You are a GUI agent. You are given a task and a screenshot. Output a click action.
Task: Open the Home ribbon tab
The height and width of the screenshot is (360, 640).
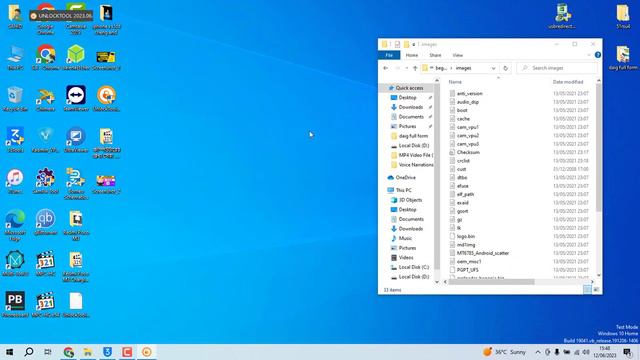click(412, 55)
